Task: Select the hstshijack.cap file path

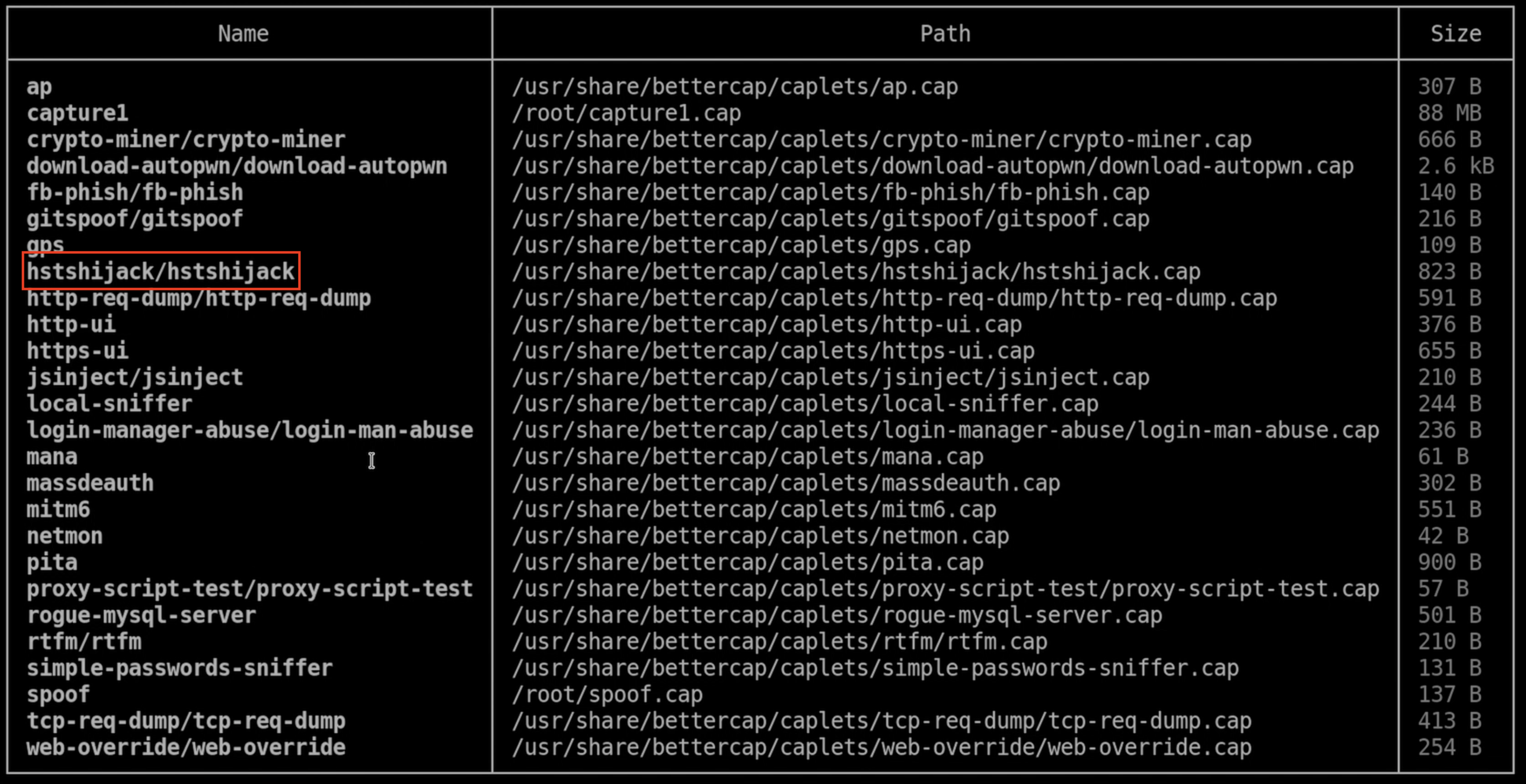Action: tap(856, 272)
